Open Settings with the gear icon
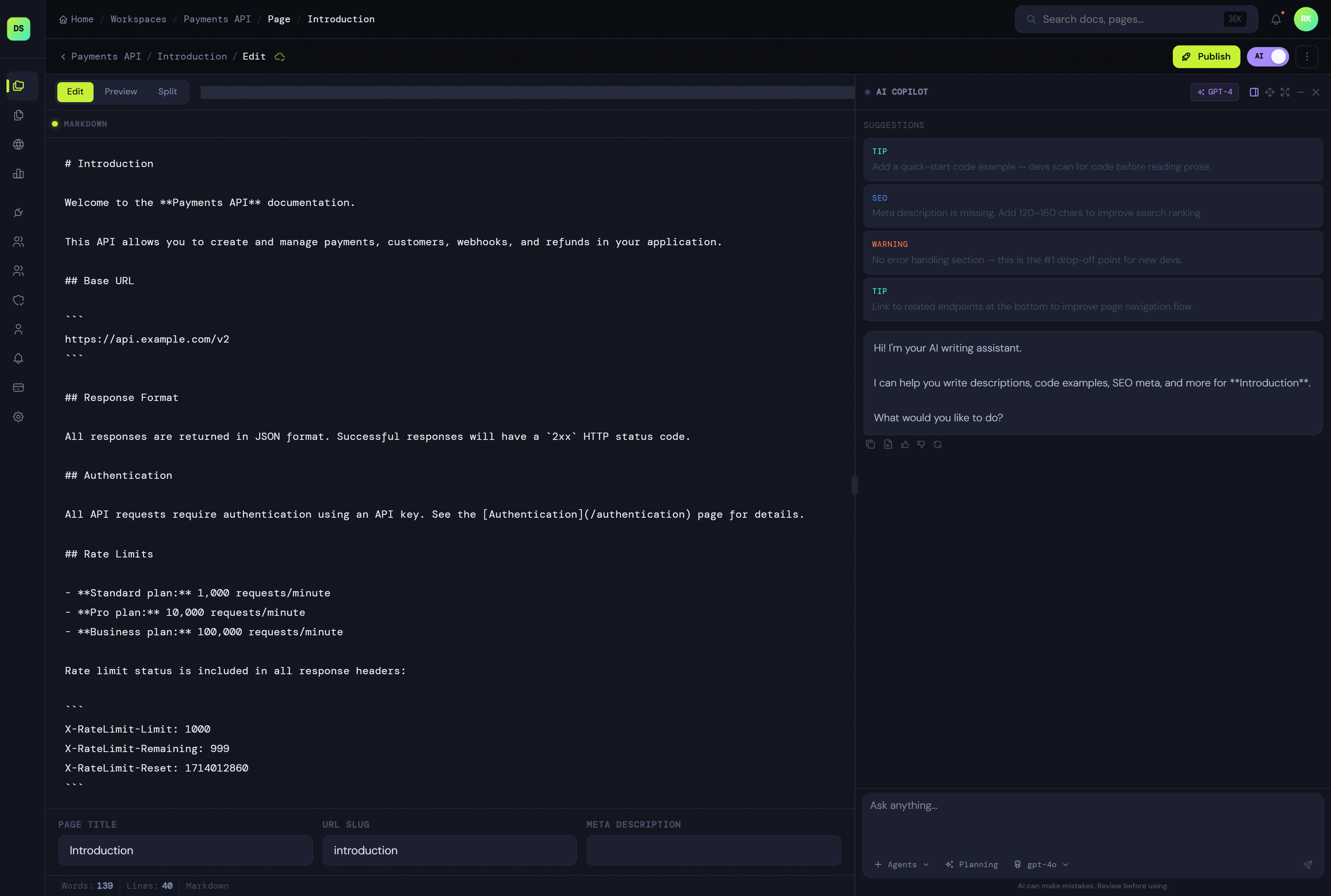Screen dimensions: 1331x896 coord(19,416)
